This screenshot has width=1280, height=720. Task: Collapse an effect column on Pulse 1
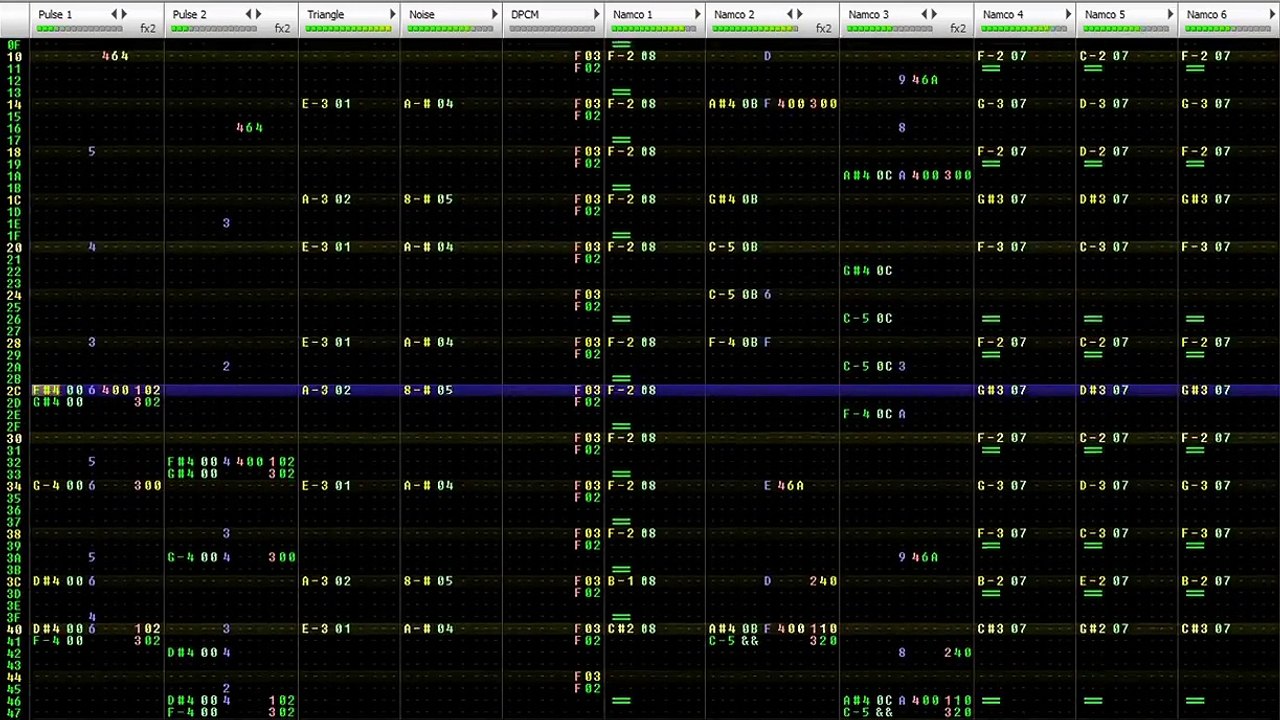click(114, 14)
